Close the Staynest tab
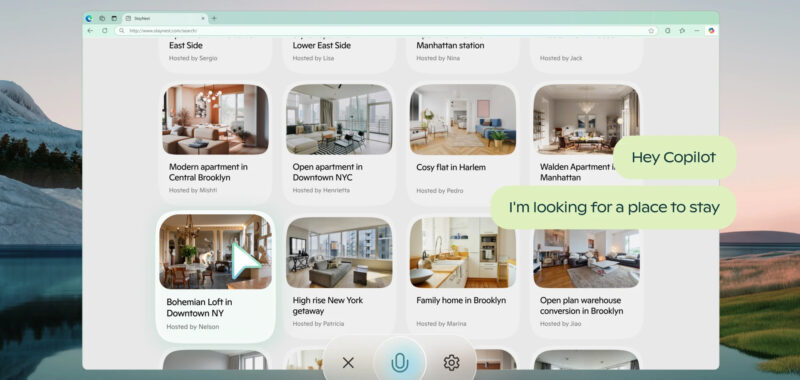Screen dimensions: 800x380 coord(203,18)
